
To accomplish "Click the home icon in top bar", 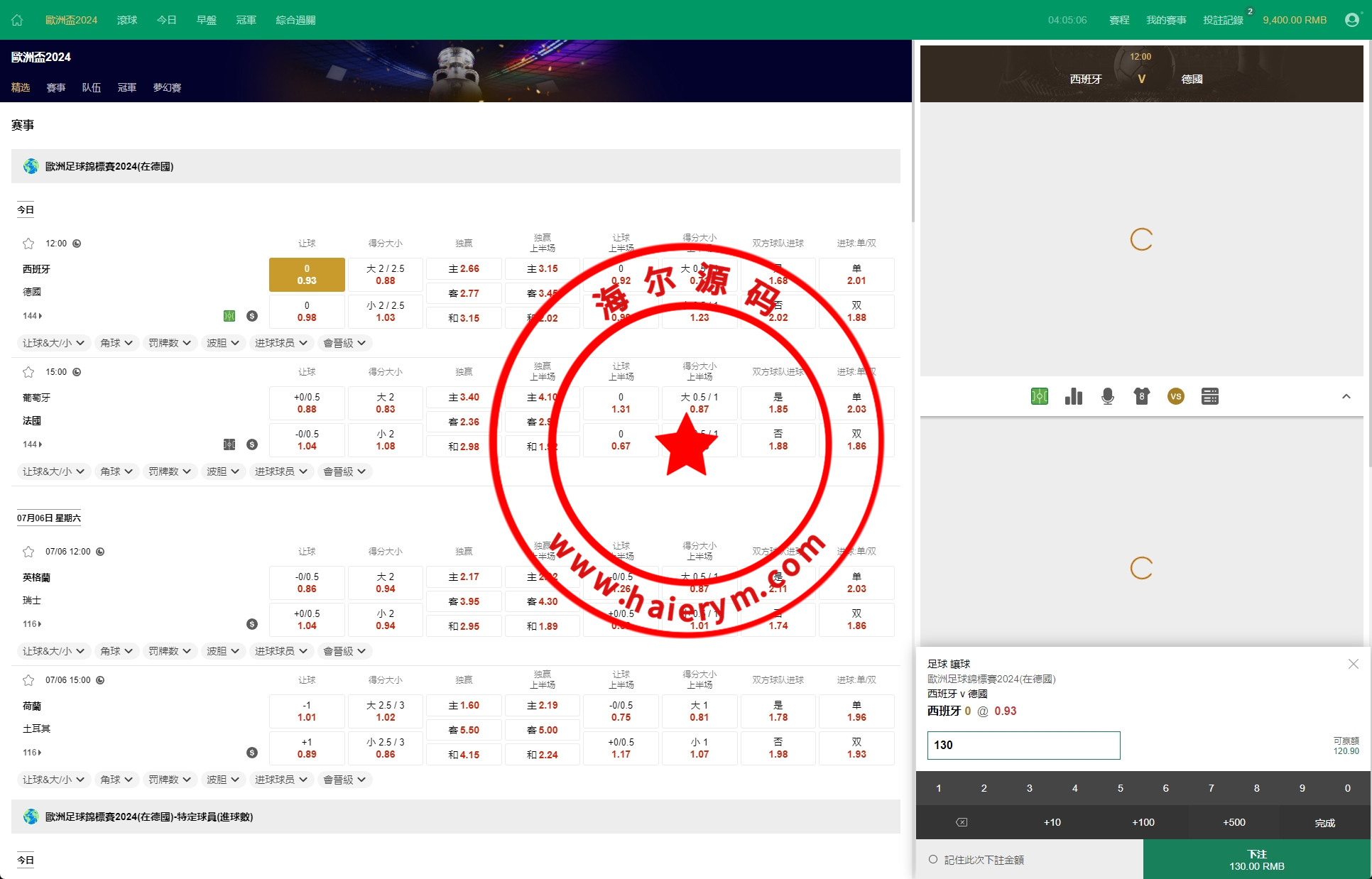I will [17, 20].
